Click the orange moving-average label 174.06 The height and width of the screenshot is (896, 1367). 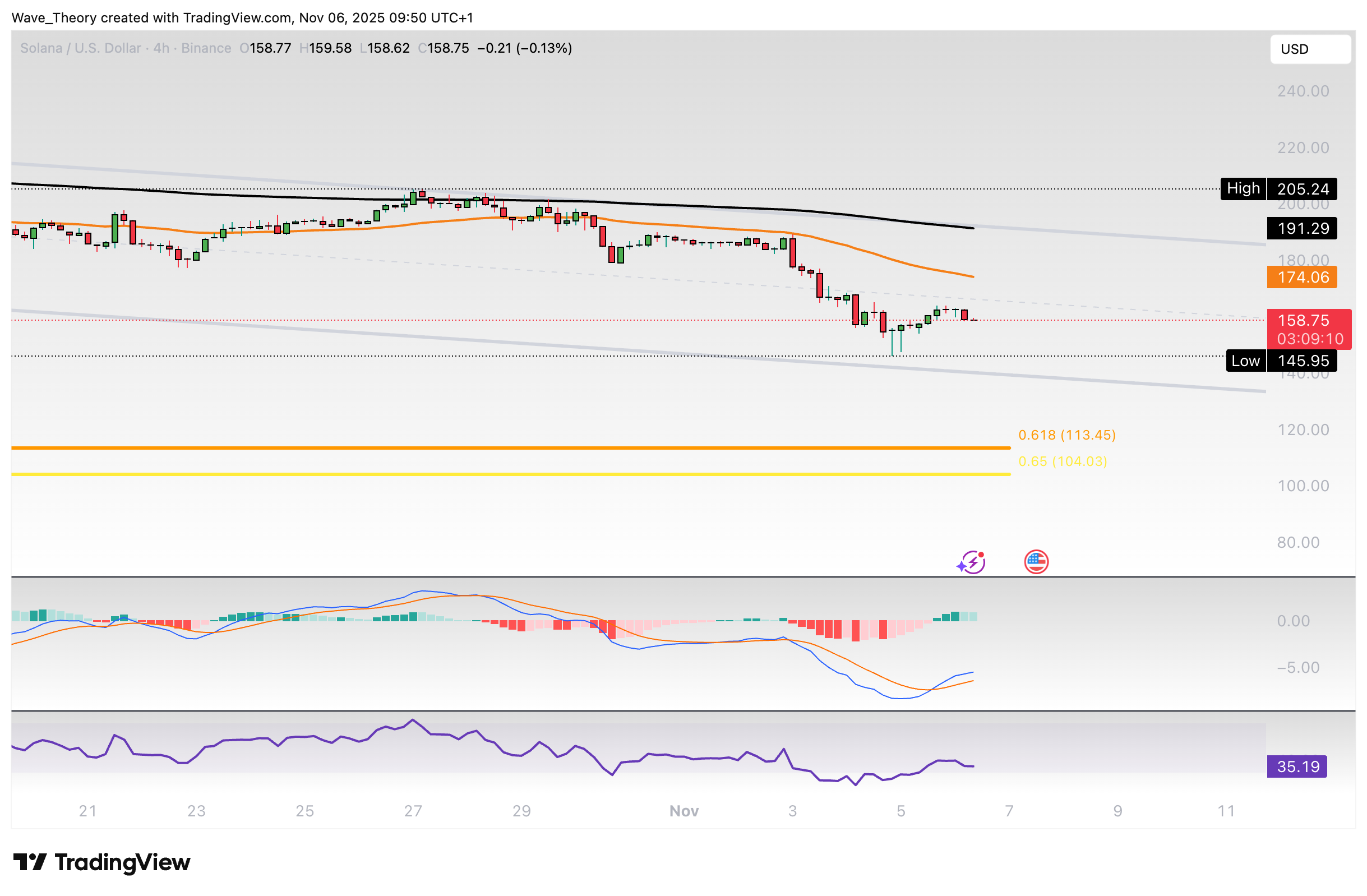click(1301, 278)
